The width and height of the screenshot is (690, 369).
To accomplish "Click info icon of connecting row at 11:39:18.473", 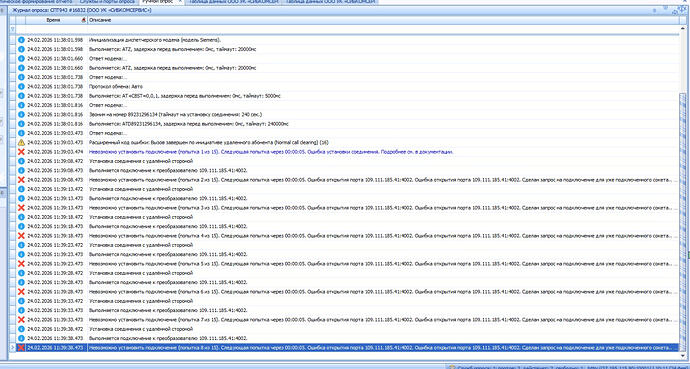I will point(21,227).
